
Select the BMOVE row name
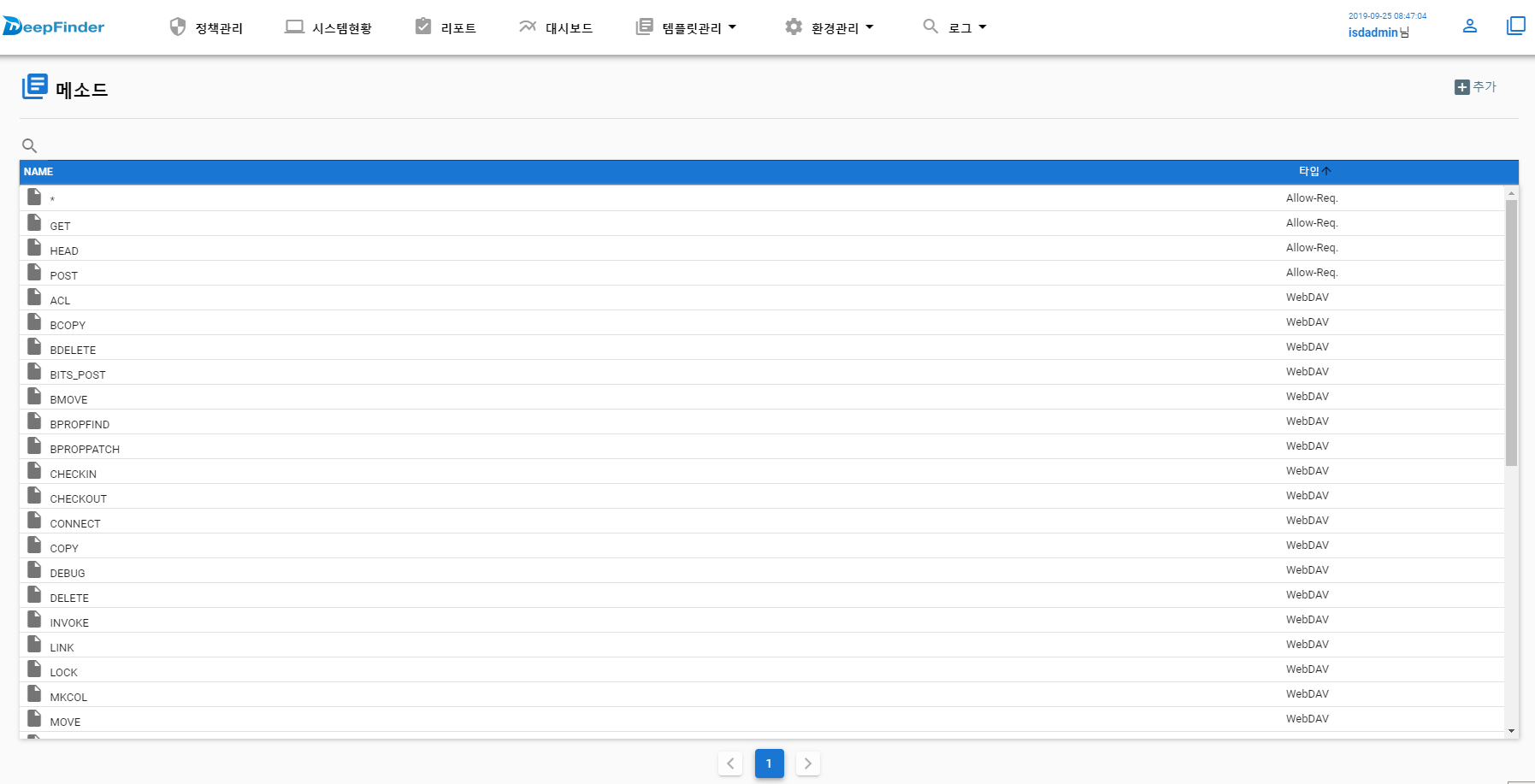pyautogui.click(x=68, y=400)
